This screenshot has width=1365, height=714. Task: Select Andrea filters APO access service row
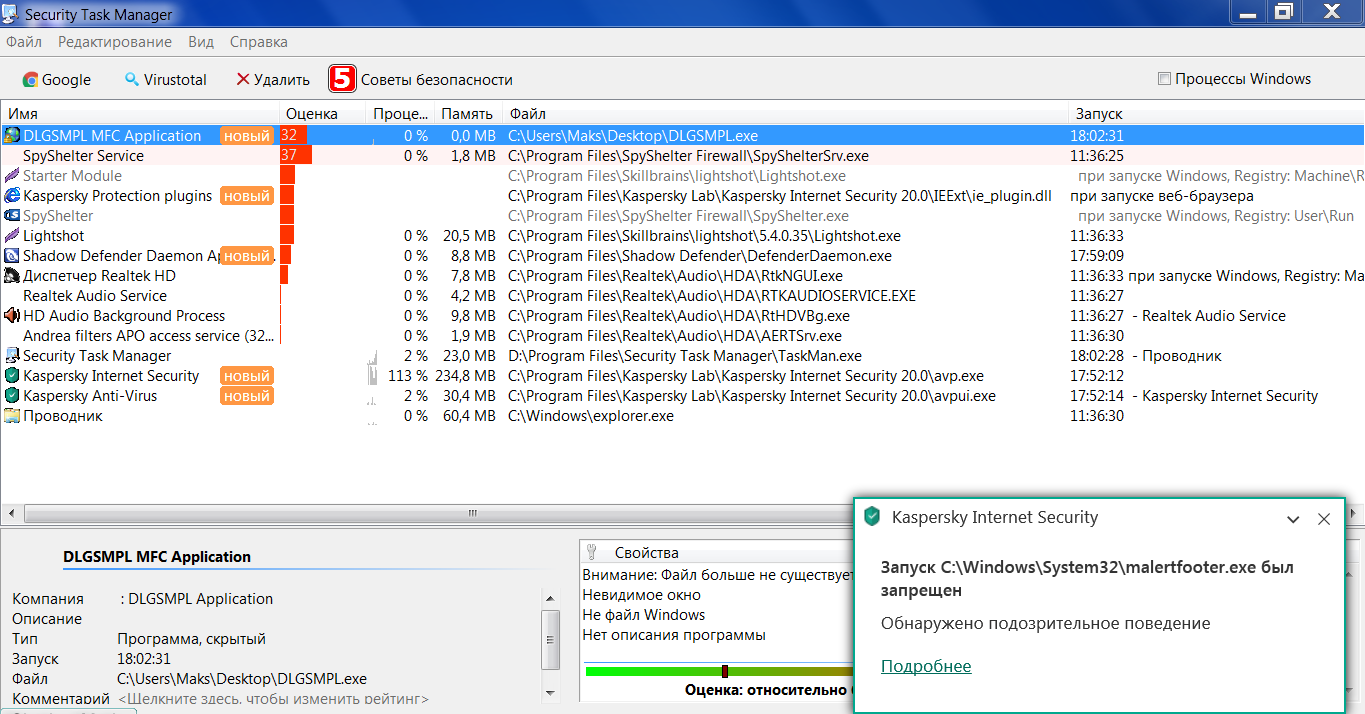coord(682,336)
